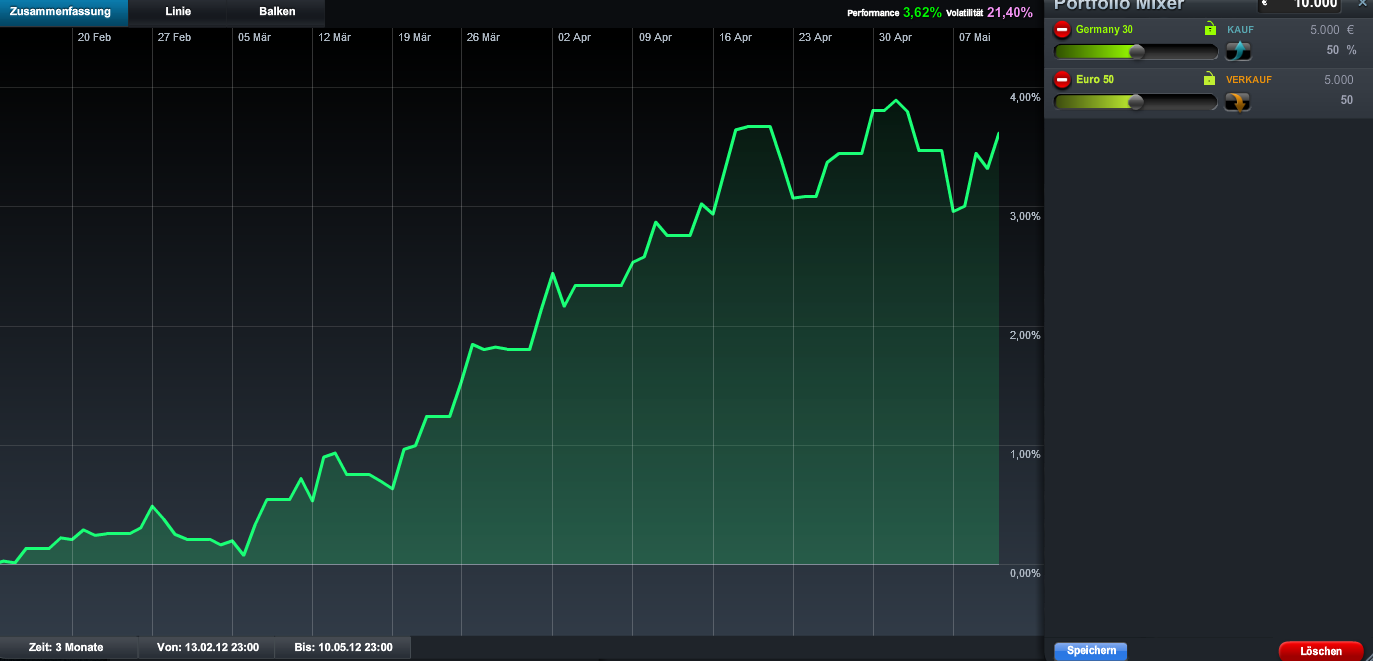Close the Portfolio Mixer panel
The image size is (1373, 661).
coord(1361,4)
